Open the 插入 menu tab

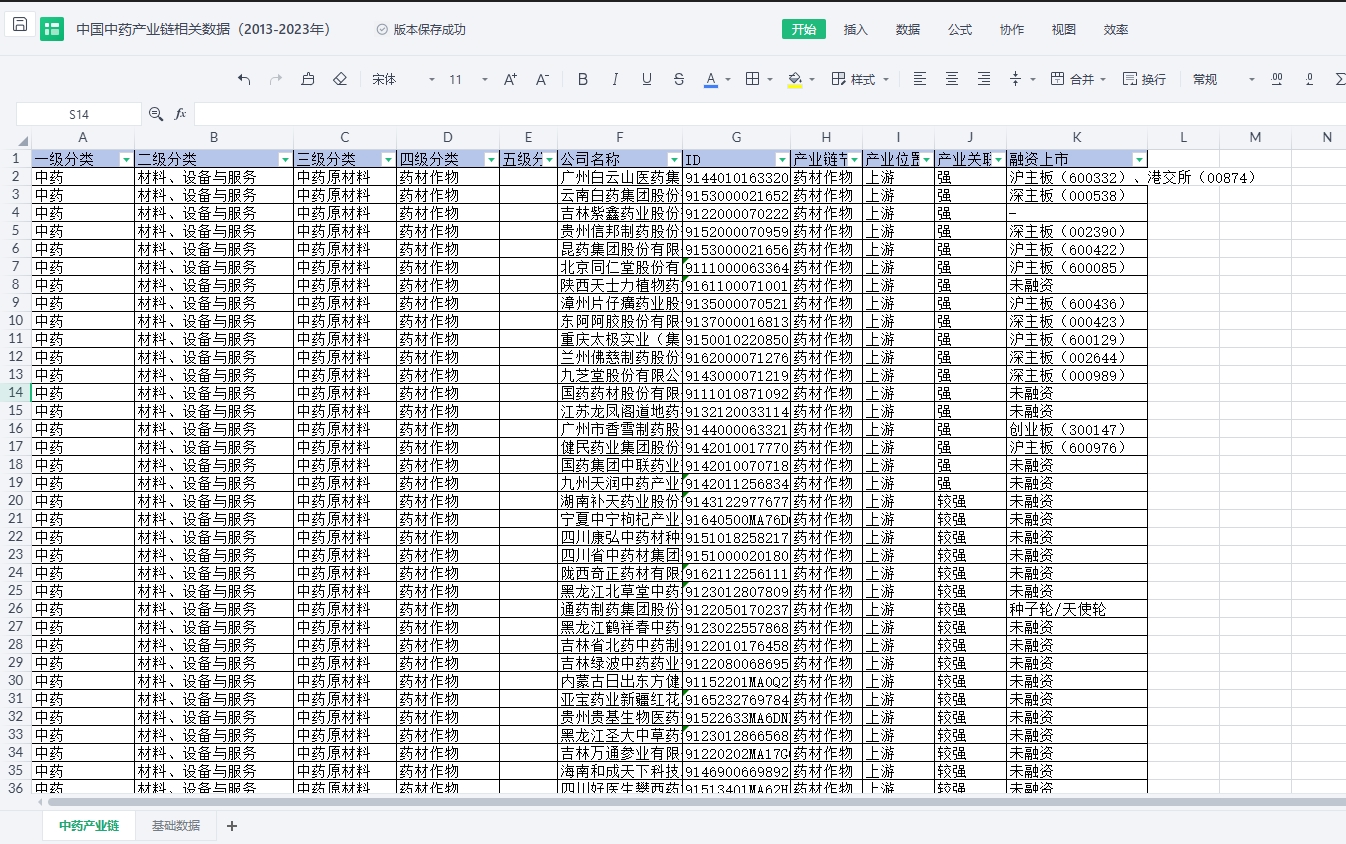coord(856,29)
